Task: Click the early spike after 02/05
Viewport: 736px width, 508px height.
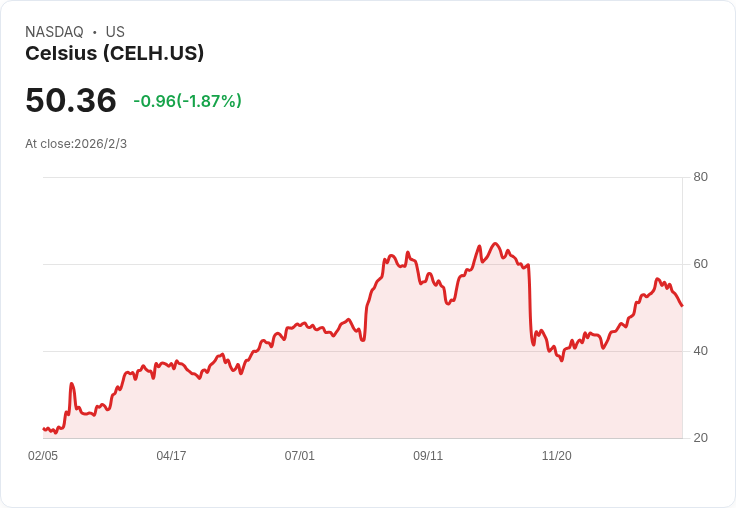Action: tap(71, 383)
